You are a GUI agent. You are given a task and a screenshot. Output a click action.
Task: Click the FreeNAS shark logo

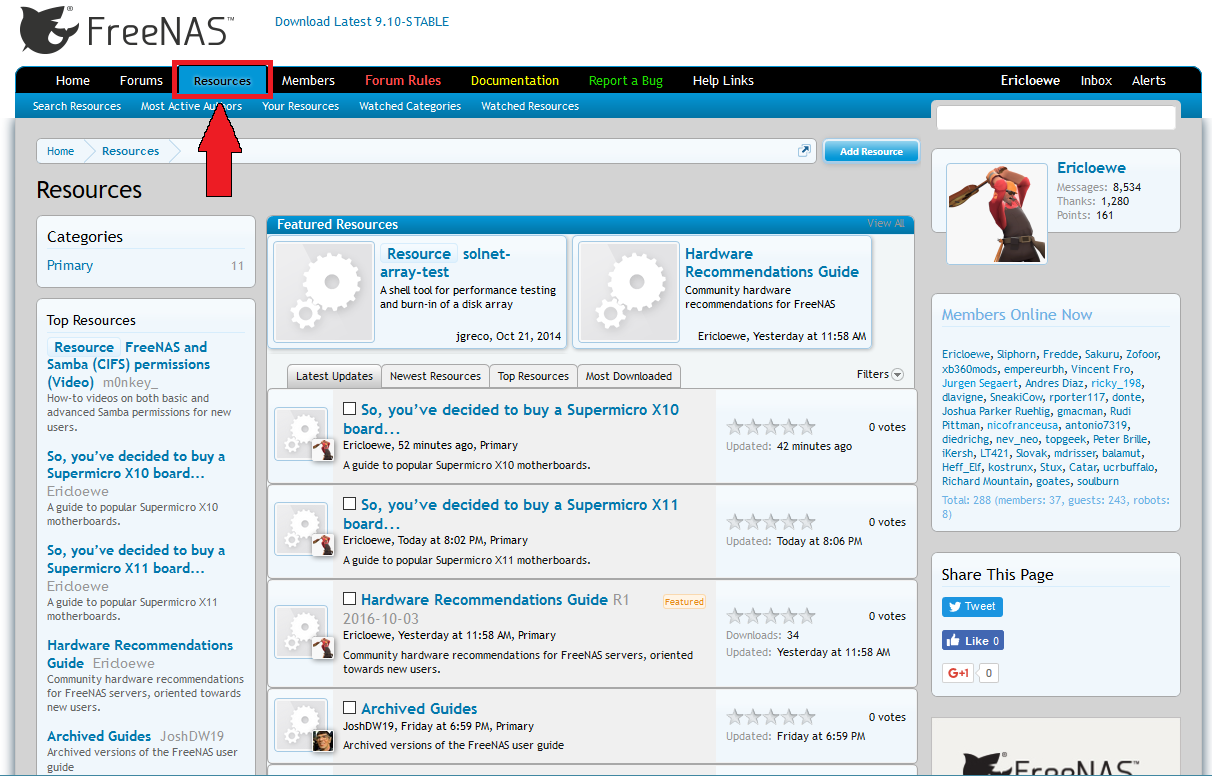[x=126, y=30]
